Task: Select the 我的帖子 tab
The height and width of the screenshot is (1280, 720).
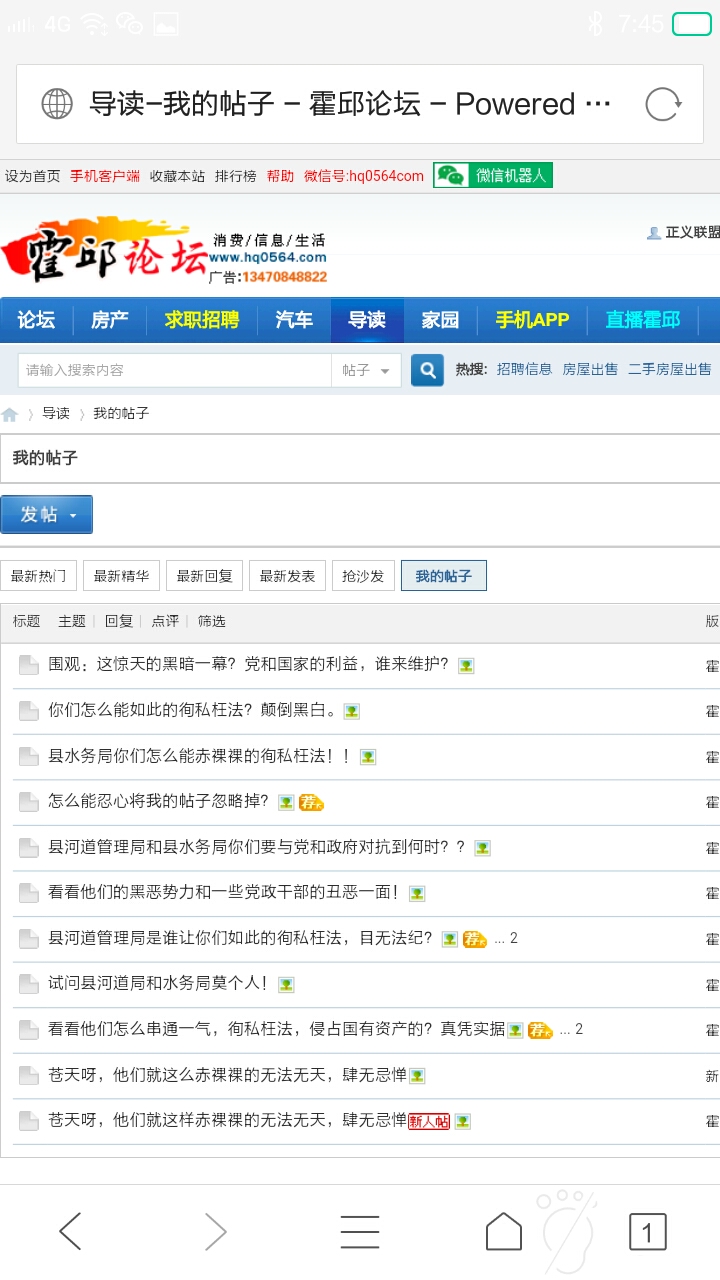Action: [x=444, y=576]
